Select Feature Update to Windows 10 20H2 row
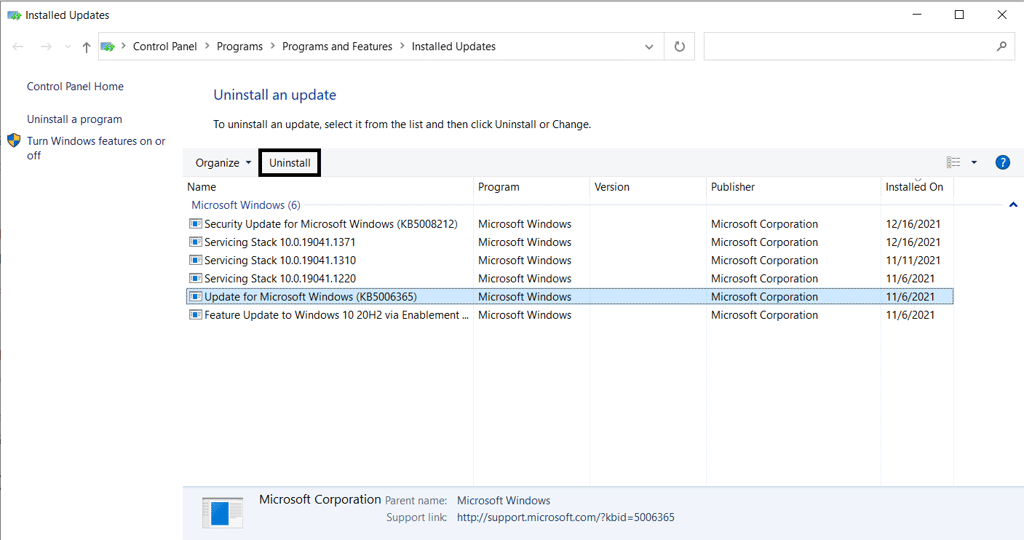The height and width of the screenshot is (540, 1024). coord(569,315)
